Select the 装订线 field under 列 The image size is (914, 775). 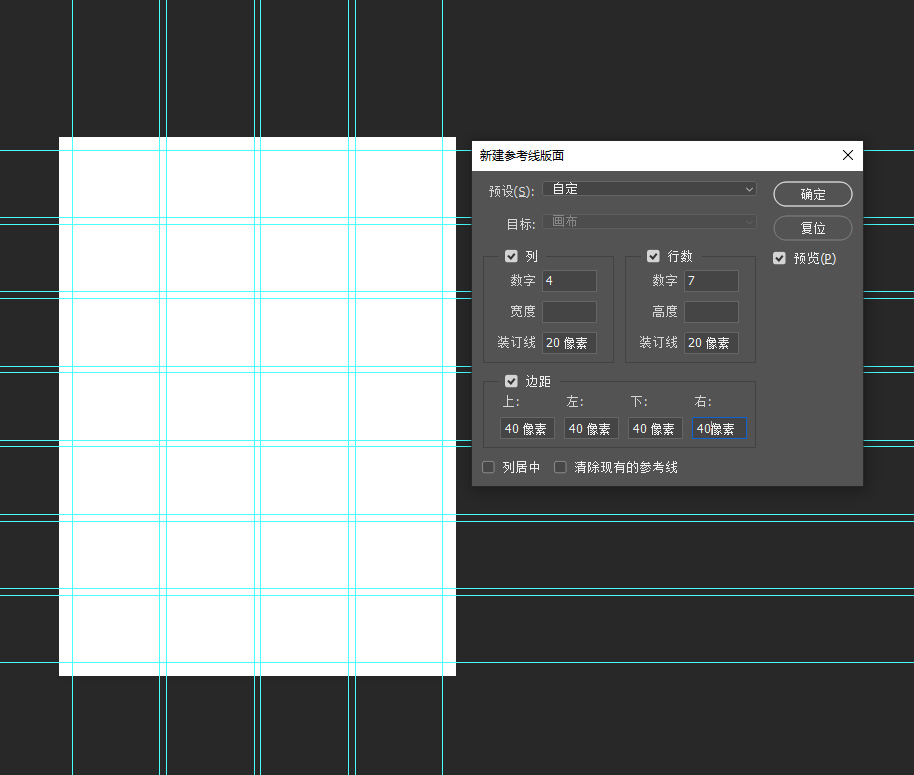[x=569, y=343]
